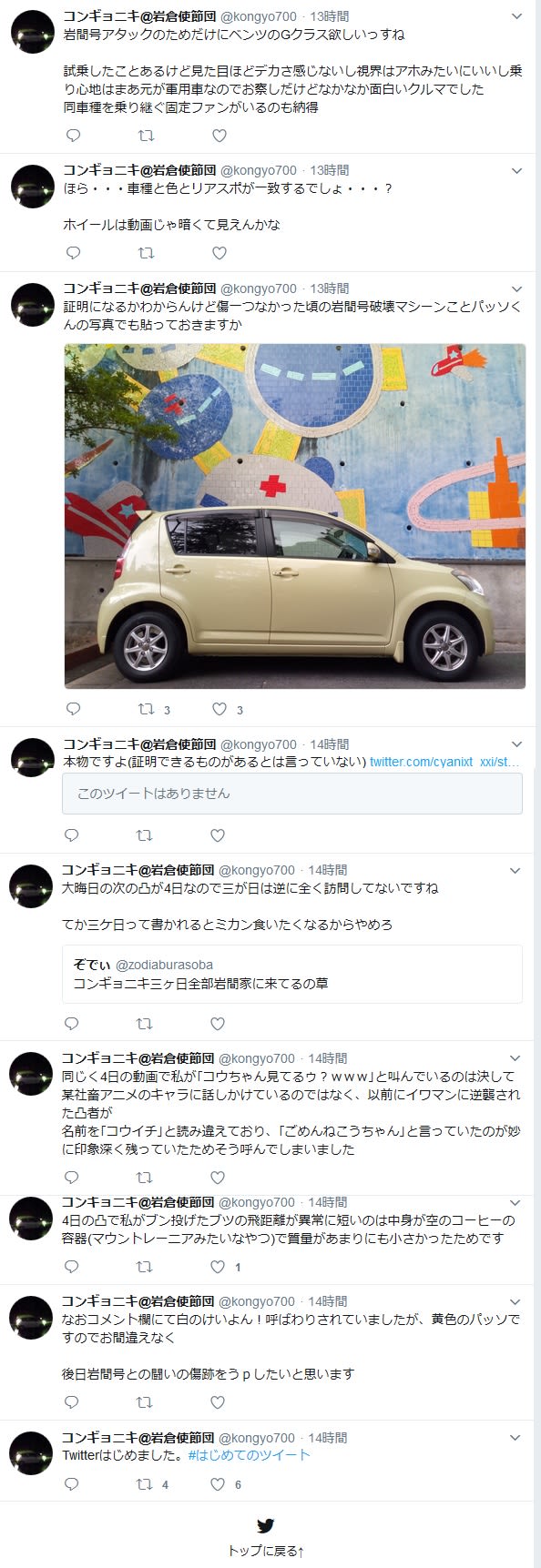Like the Twitterはじめました tweet
This screenshot has height=1568, width=541.
pyautogui.click(x=217, y=1483)
